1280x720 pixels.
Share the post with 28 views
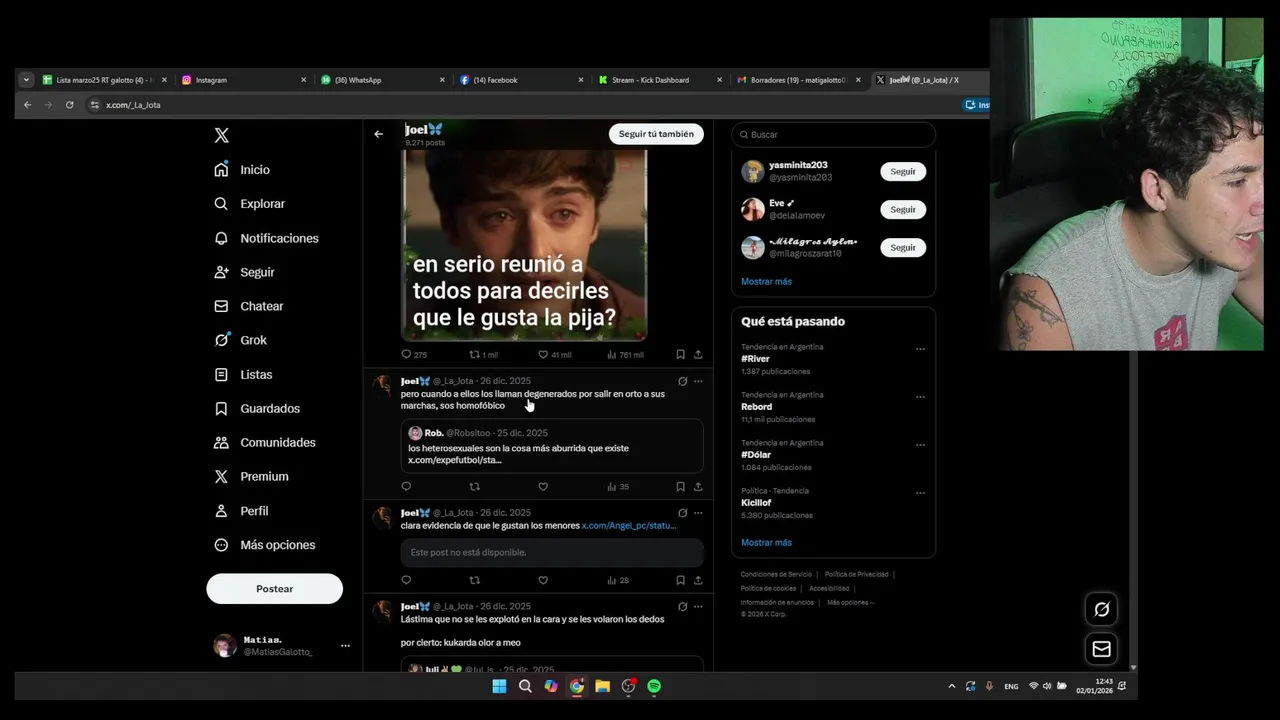[x=698, y=580]
